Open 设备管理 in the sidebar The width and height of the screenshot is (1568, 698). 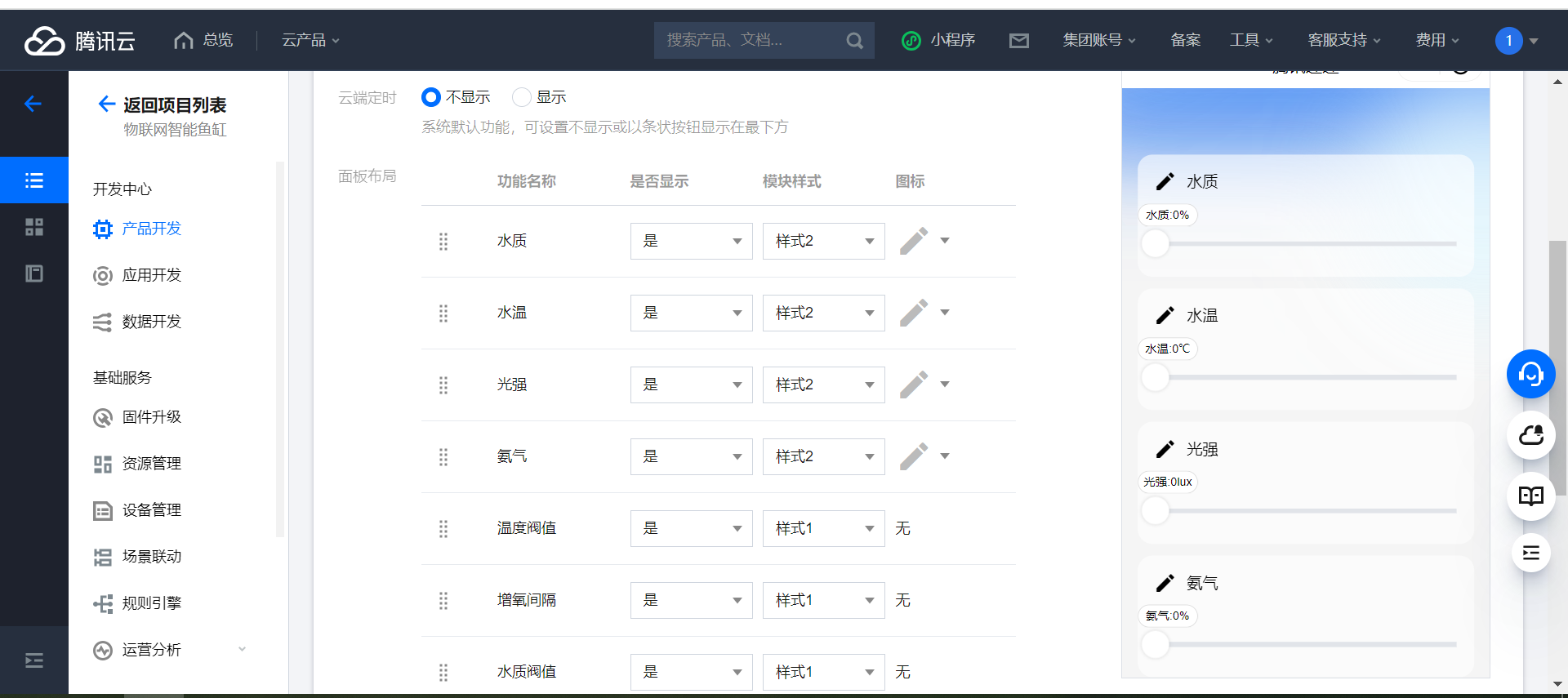pyautogui.click(x=152, y=510)
